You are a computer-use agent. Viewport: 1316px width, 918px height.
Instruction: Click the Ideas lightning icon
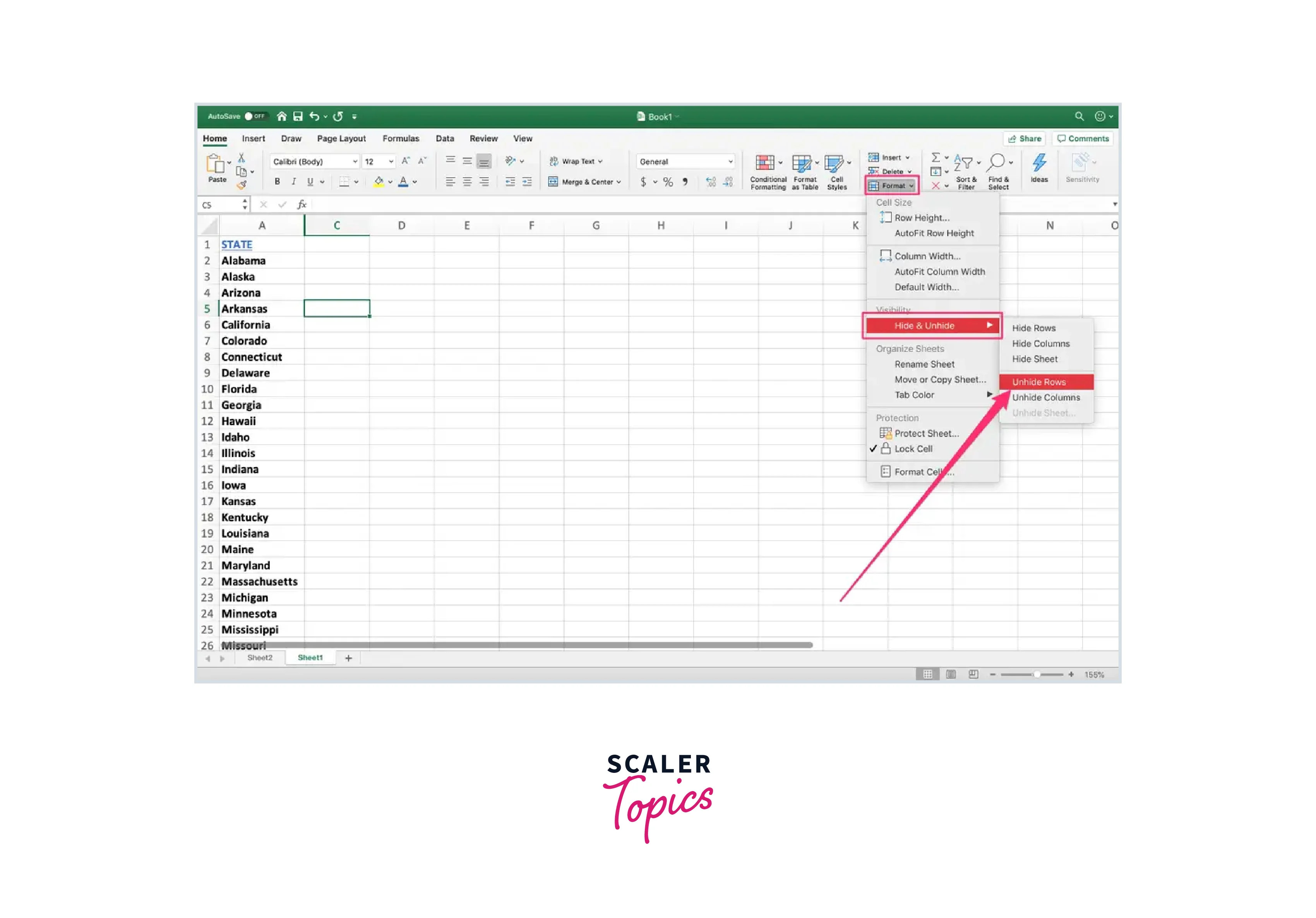click(x=1039, y=163)
